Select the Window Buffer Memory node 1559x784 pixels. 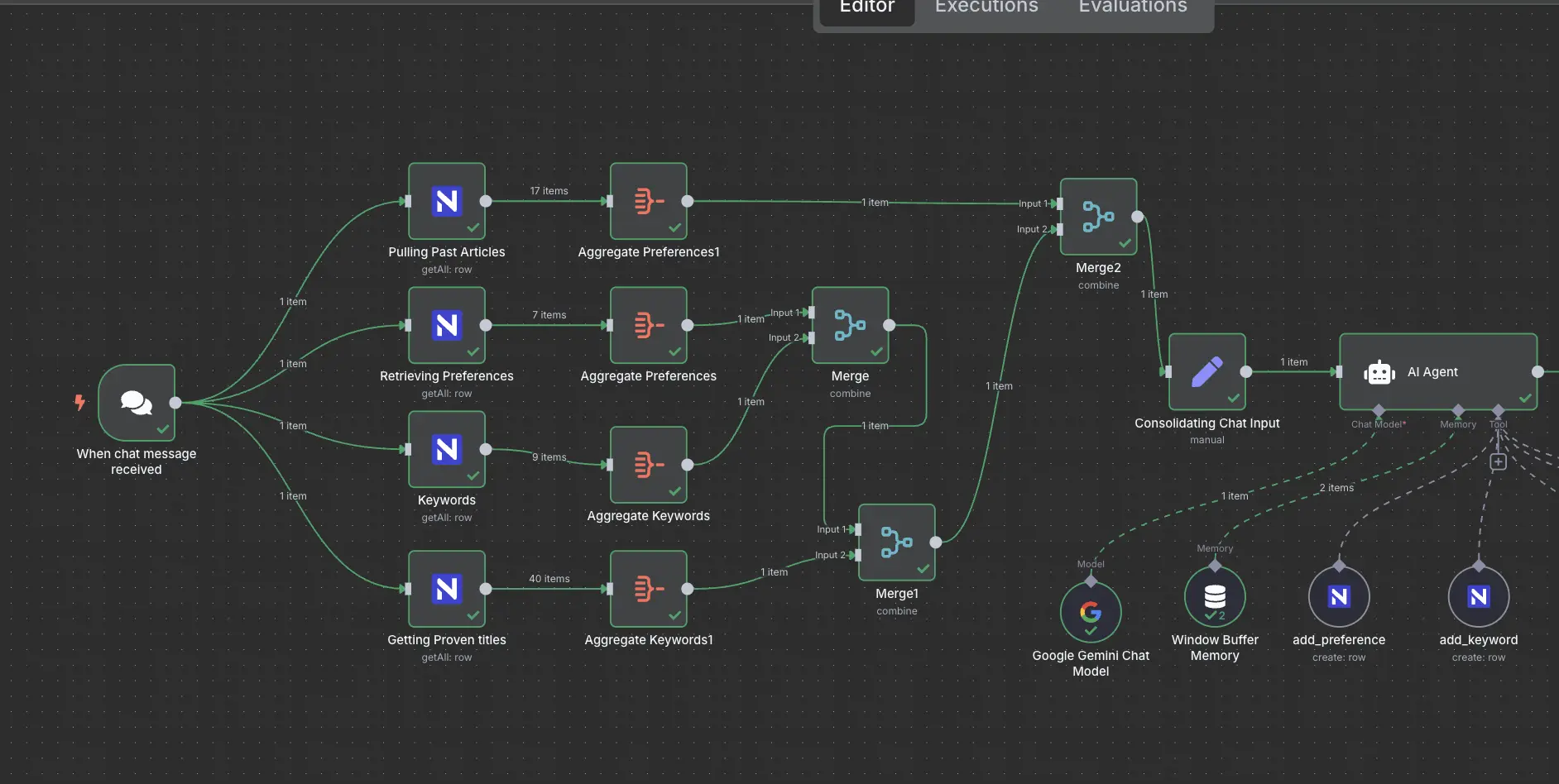tap(1215, 596)
